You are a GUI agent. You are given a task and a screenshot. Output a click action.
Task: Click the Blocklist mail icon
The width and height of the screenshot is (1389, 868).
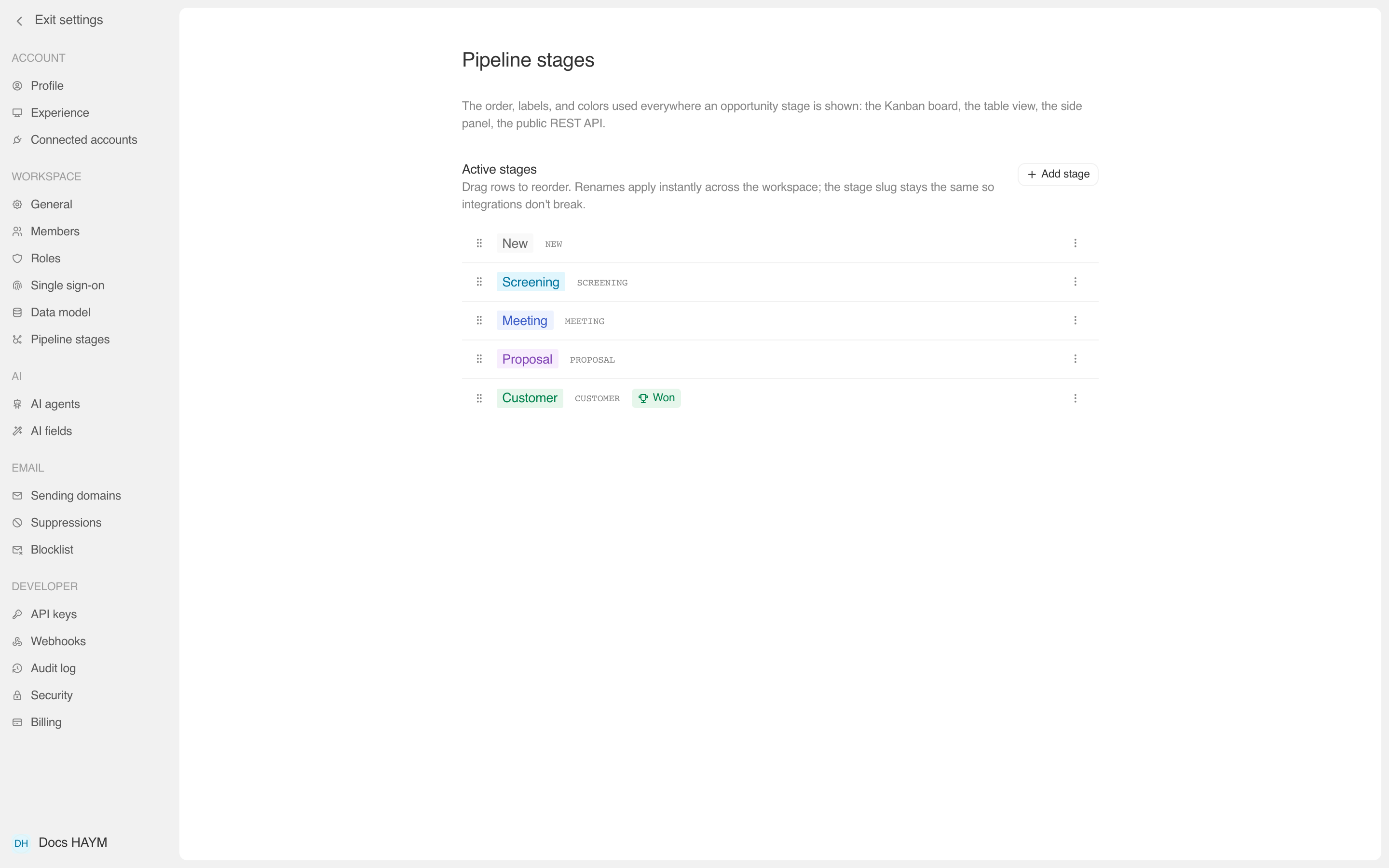tap(17, 549)
